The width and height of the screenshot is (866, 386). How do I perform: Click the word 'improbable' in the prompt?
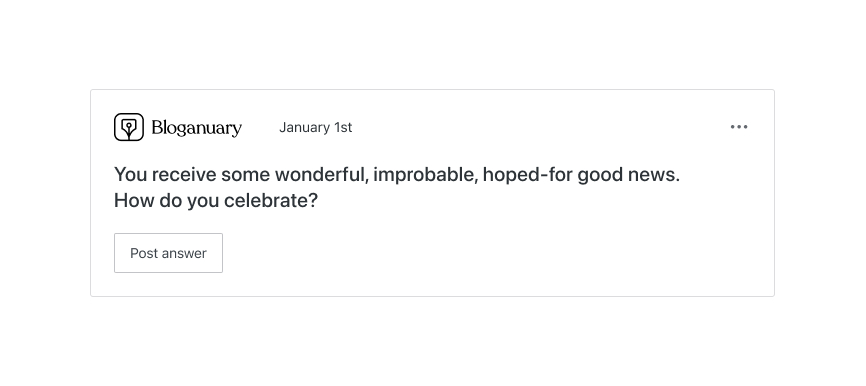[x=425, y=175]
